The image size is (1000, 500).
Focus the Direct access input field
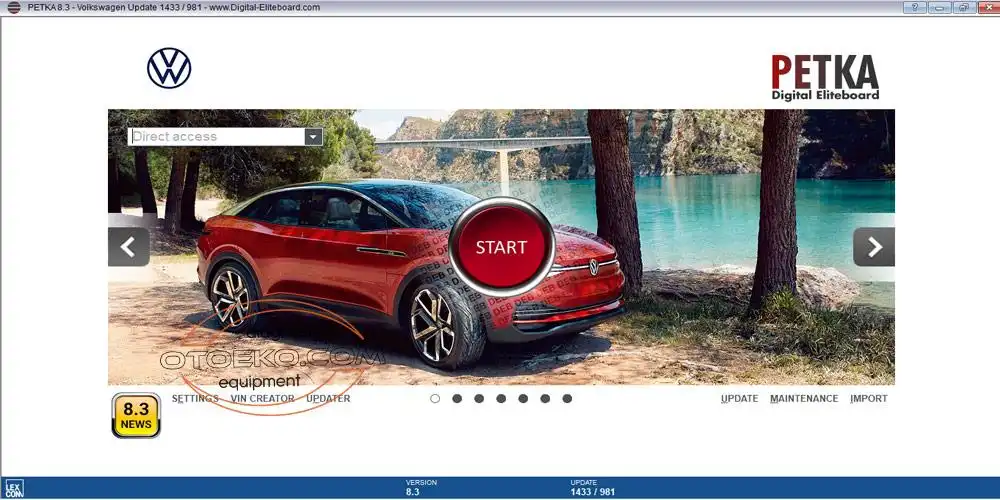215,137
